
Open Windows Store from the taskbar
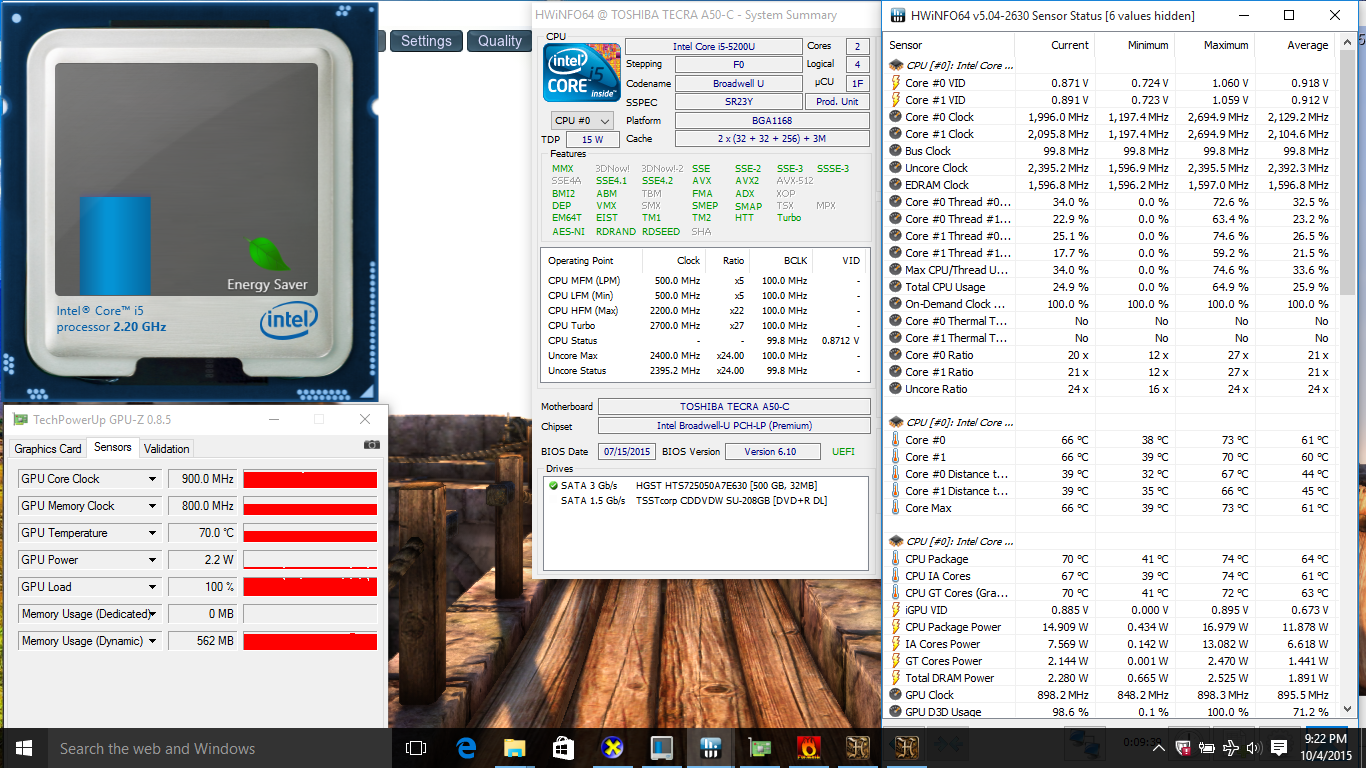coord(563,748)
